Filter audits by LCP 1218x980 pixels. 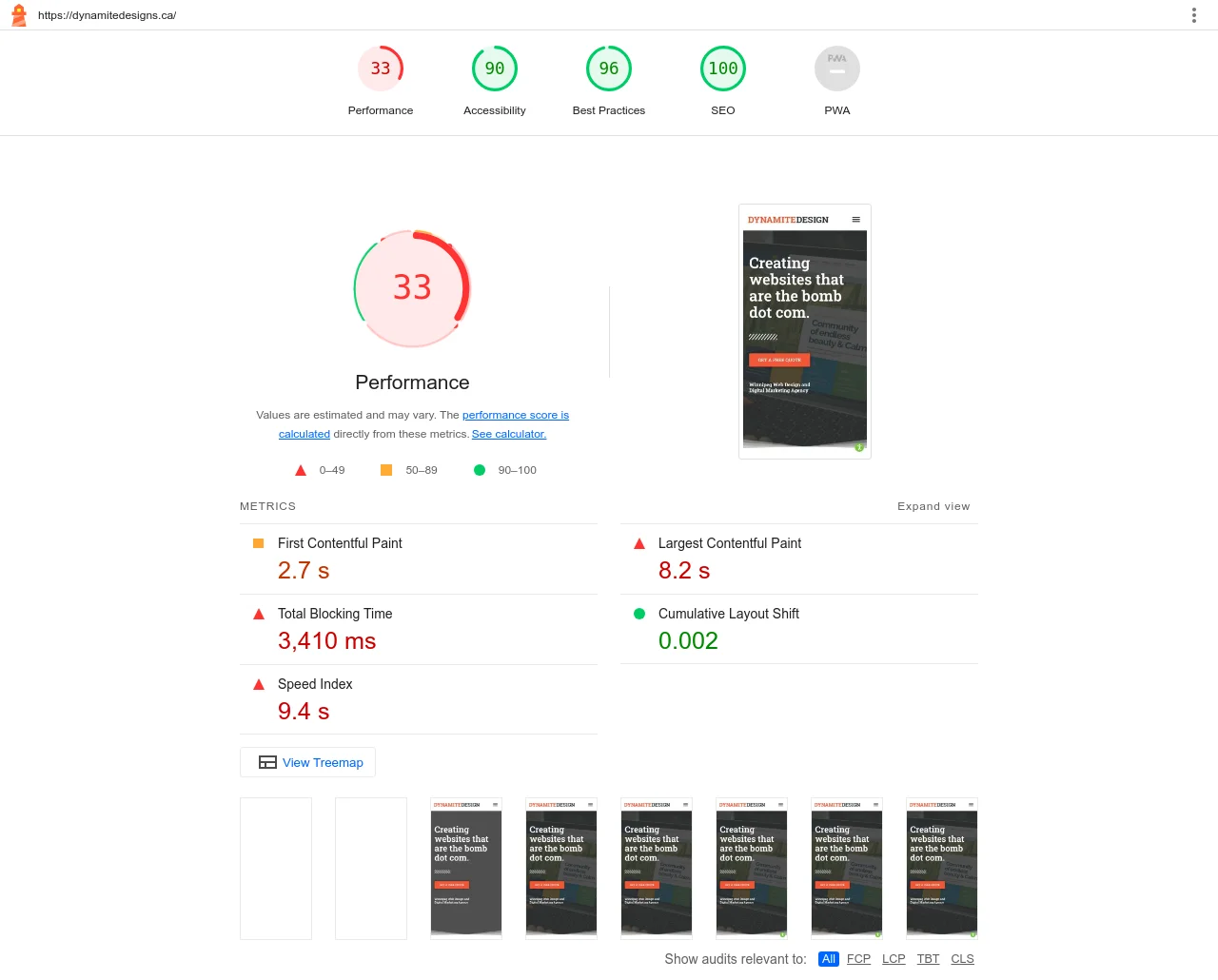pyautogui.click(x=894, y=959)
